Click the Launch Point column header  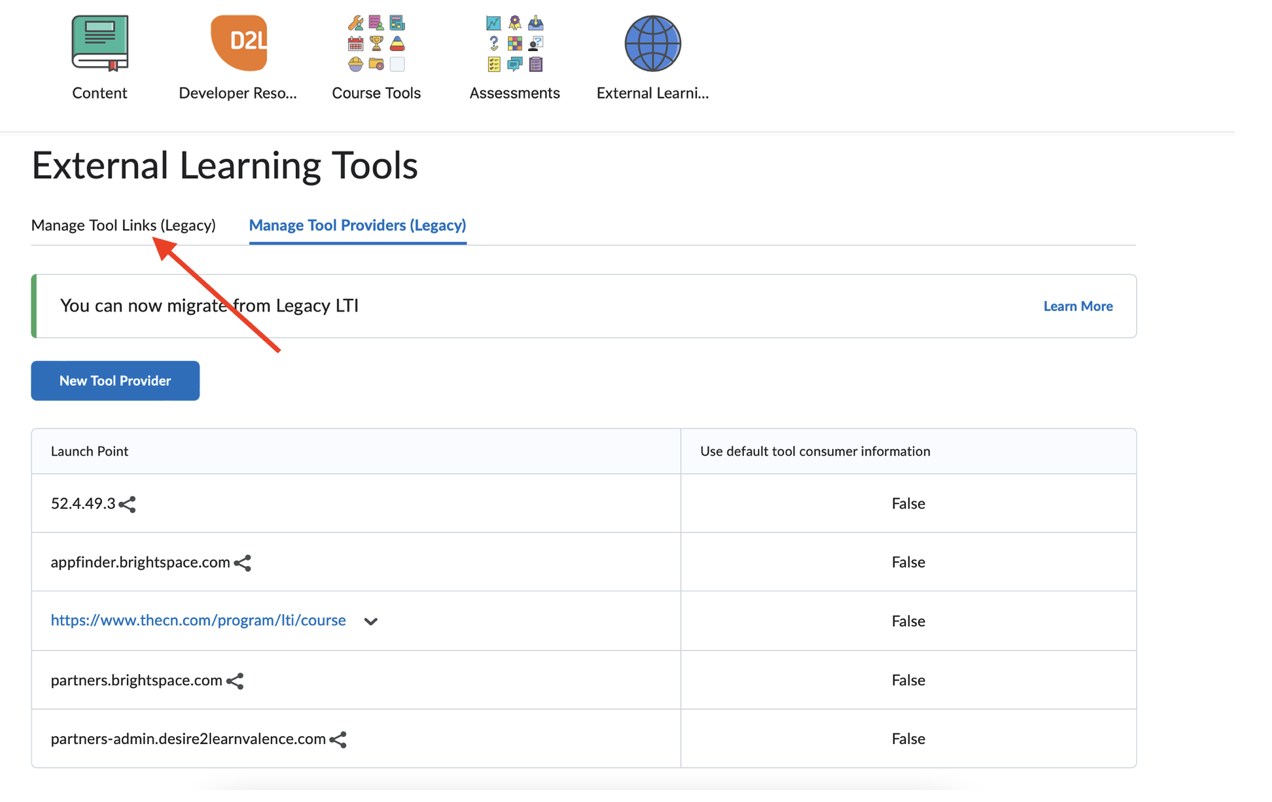(89, 451)
